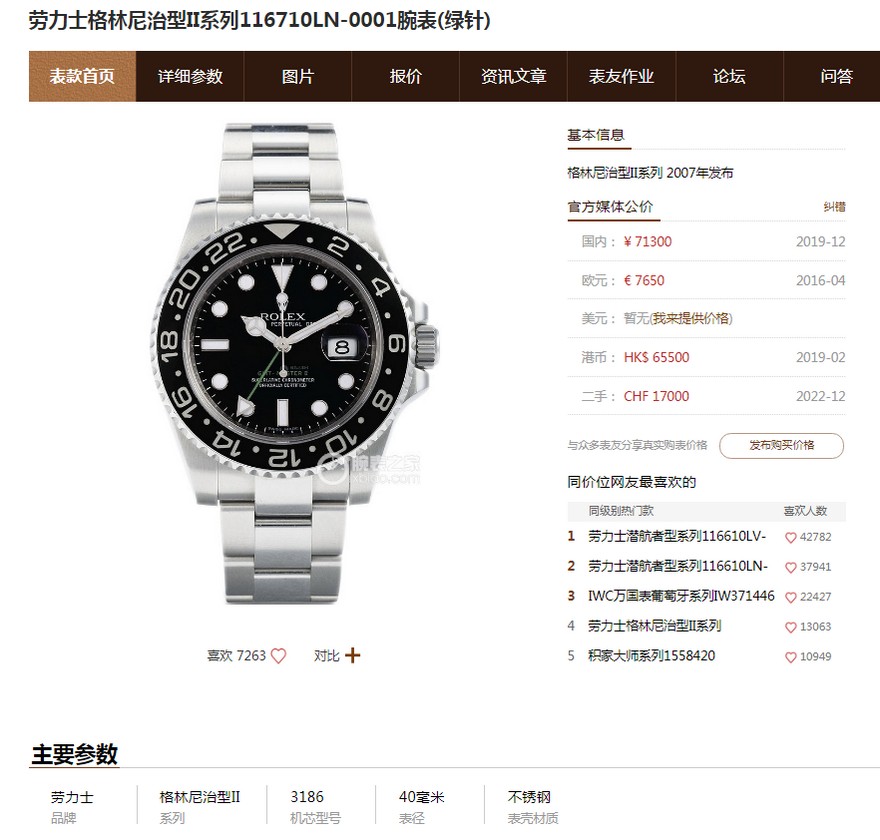Click the heart icon for 116610LV- with 42782 likes
880x840 pixels.
click(790, 538)
